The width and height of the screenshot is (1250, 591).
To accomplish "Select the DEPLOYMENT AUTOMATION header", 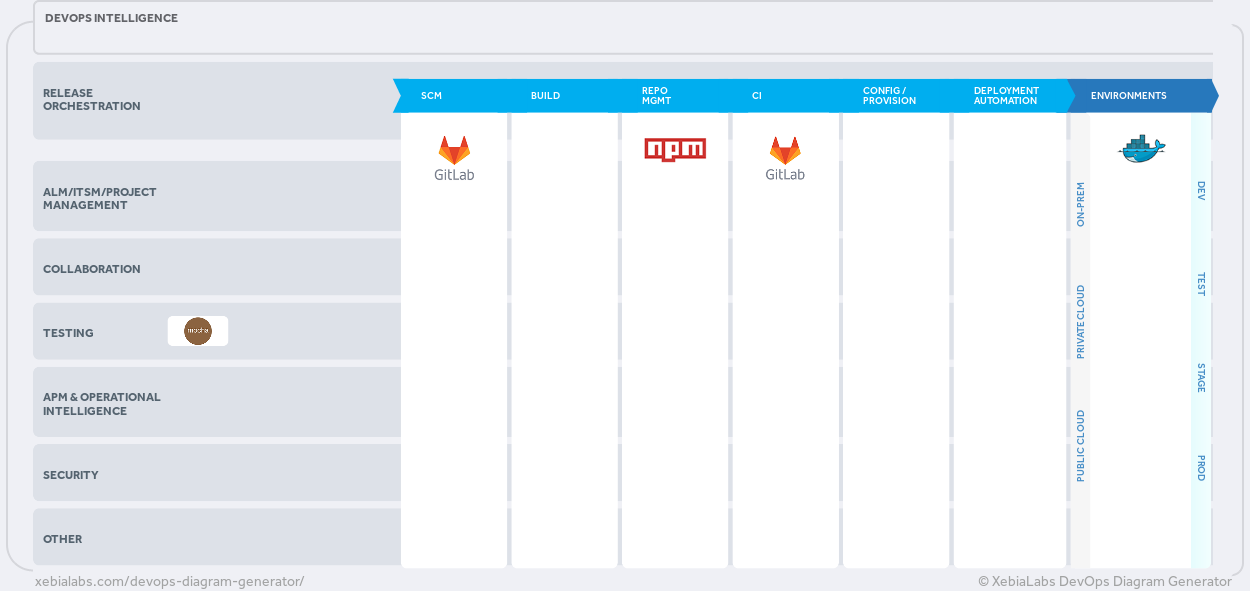I will click(1006, 96).
